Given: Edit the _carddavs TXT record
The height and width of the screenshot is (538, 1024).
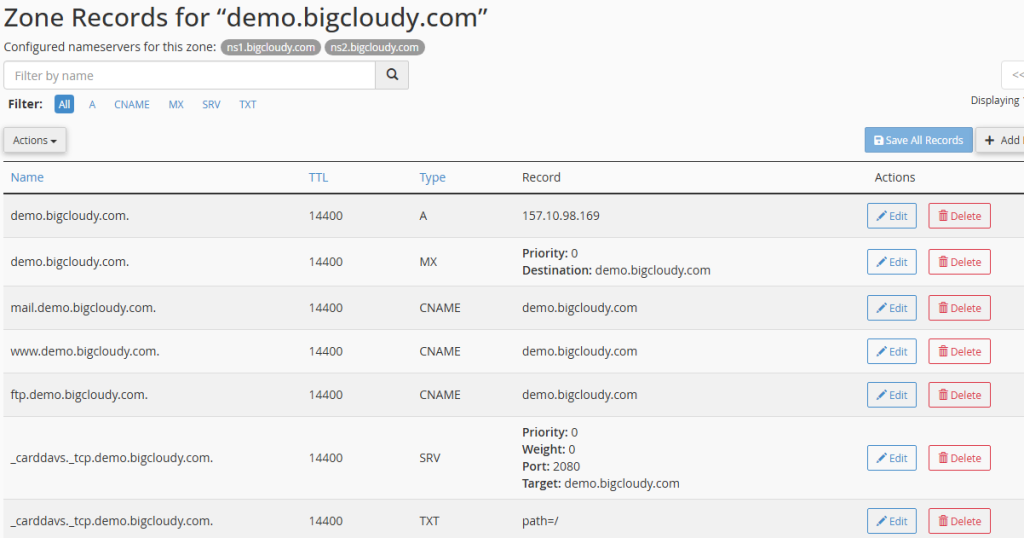Looking at the screenshot, I should click(x=891, y=521).
